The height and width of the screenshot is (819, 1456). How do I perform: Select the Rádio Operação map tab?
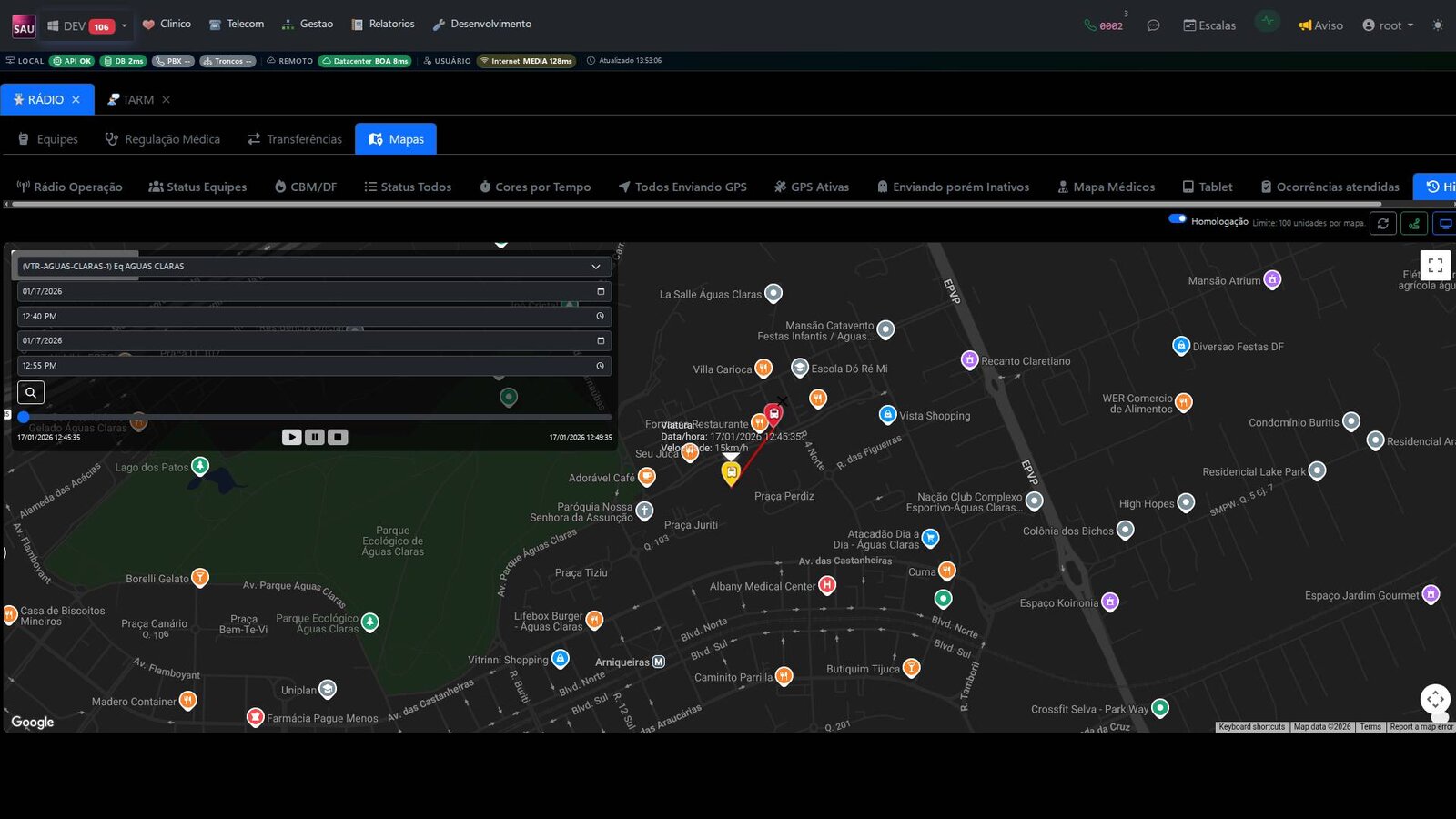click(x=69, y=187)
